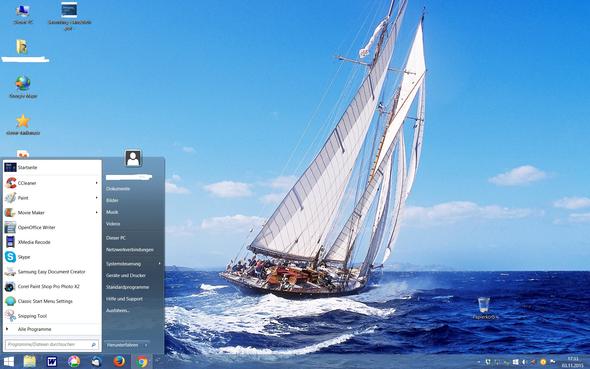
Task: Click the user account picture
Action: click(133, 158)
